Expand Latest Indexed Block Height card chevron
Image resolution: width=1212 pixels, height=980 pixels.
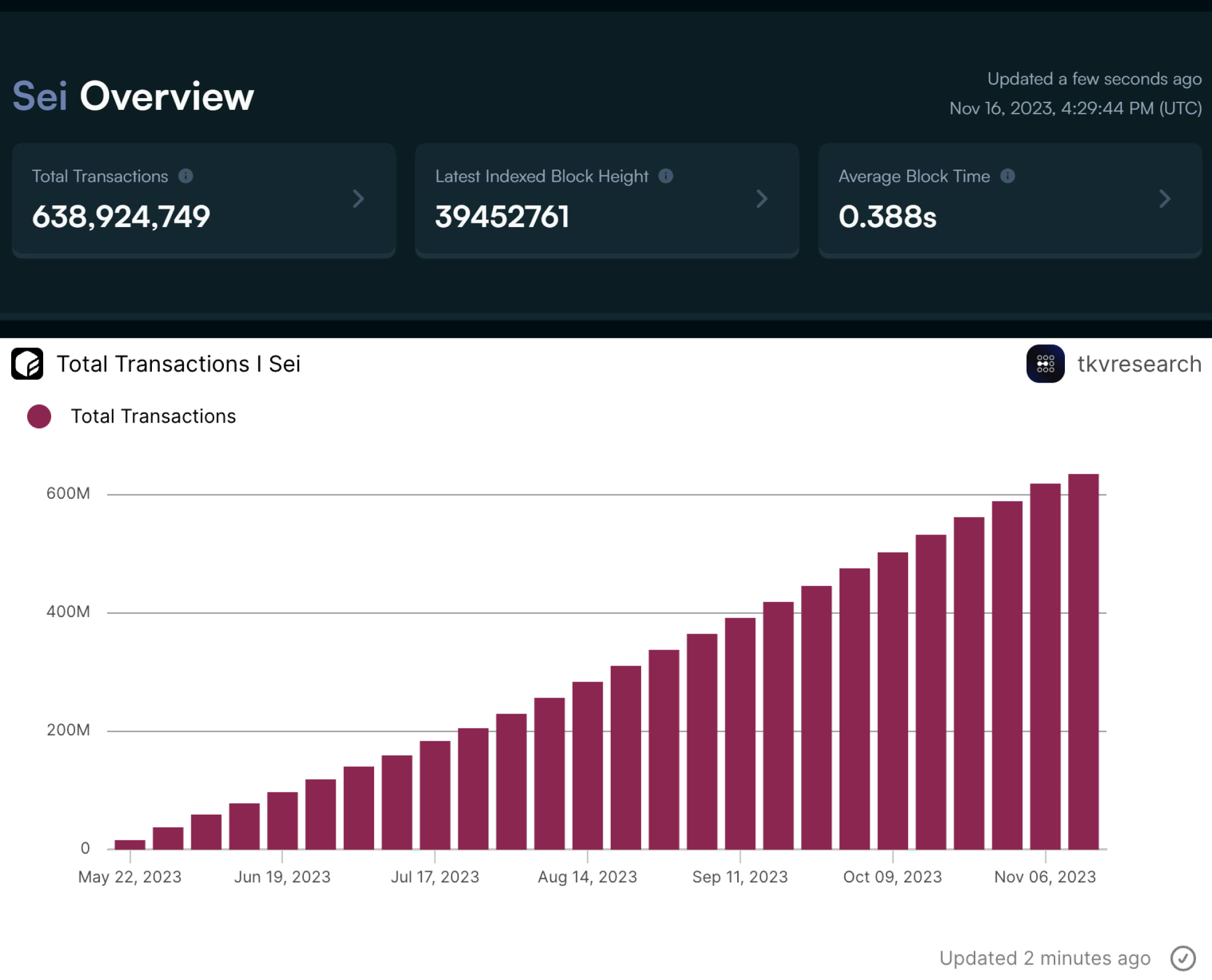pos(762,199)
